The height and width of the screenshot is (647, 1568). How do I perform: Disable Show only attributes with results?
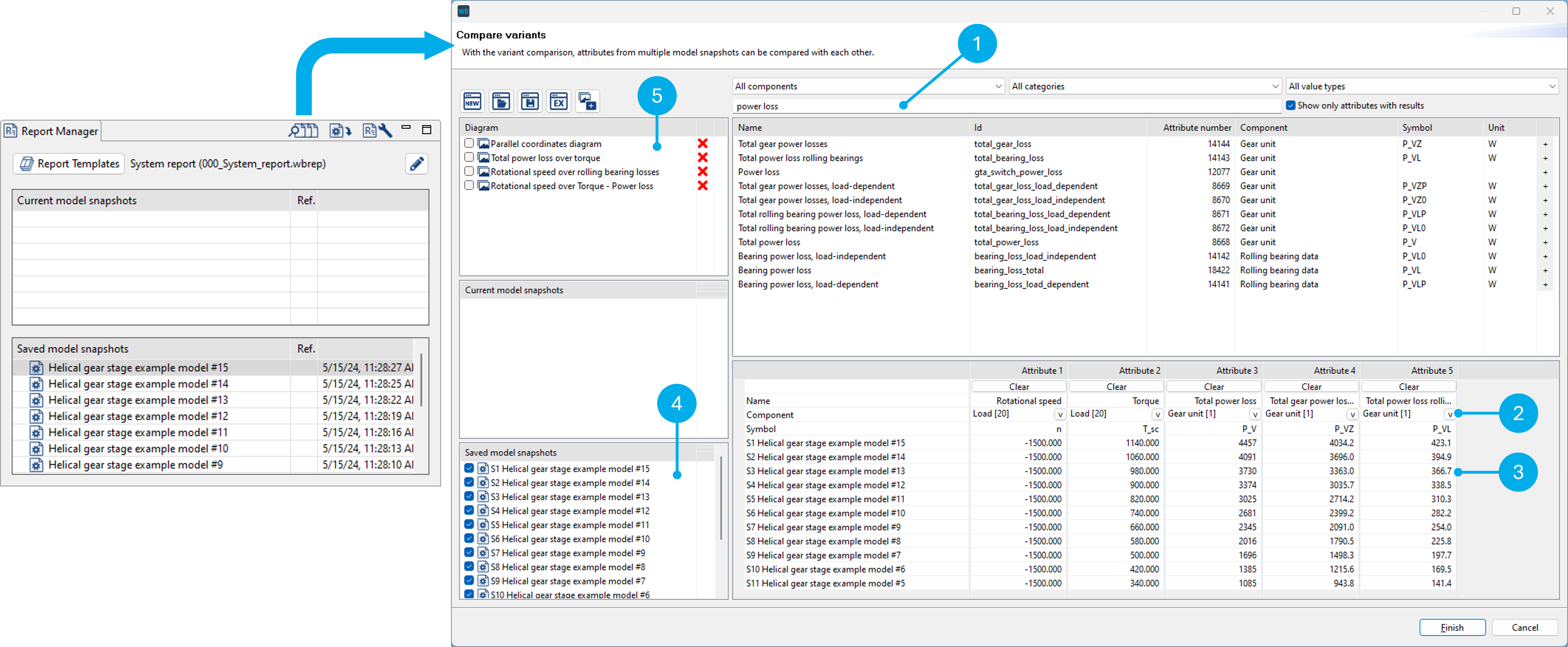point(1291,105)
